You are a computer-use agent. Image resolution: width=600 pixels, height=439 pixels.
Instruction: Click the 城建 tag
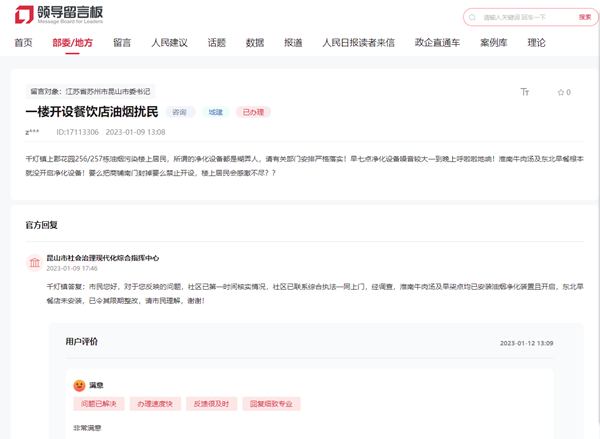215,112
